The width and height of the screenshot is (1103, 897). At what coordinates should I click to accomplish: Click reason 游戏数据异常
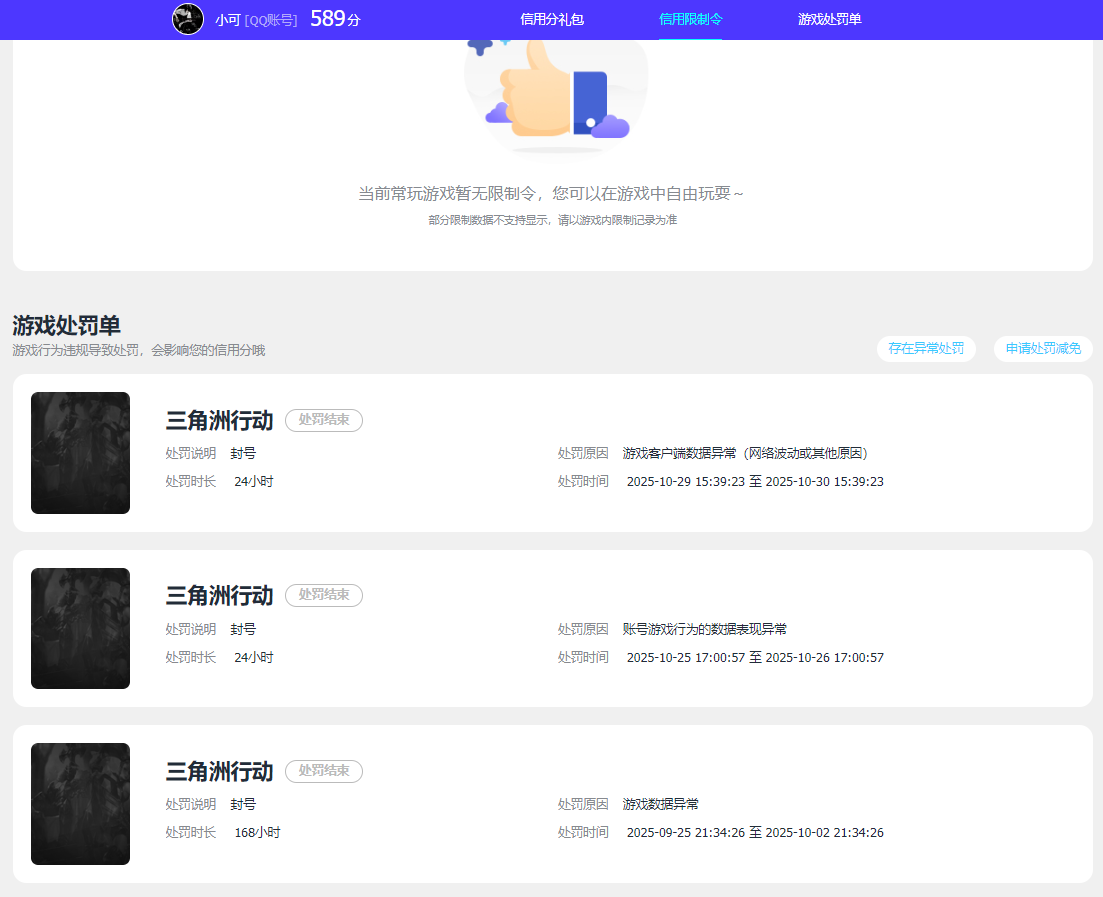tap(661, 805)
